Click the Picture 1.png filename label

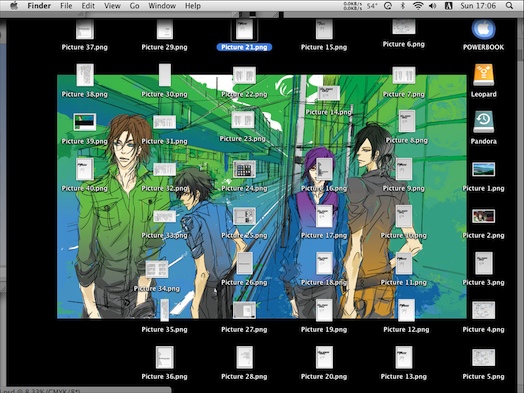[x=484, y=188]
